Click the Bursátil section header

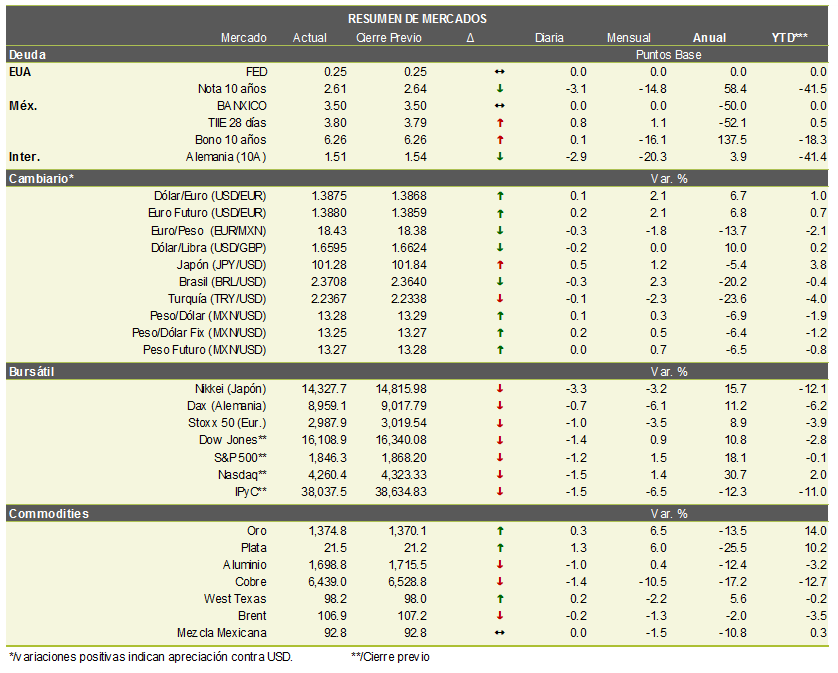pos(32,372)
